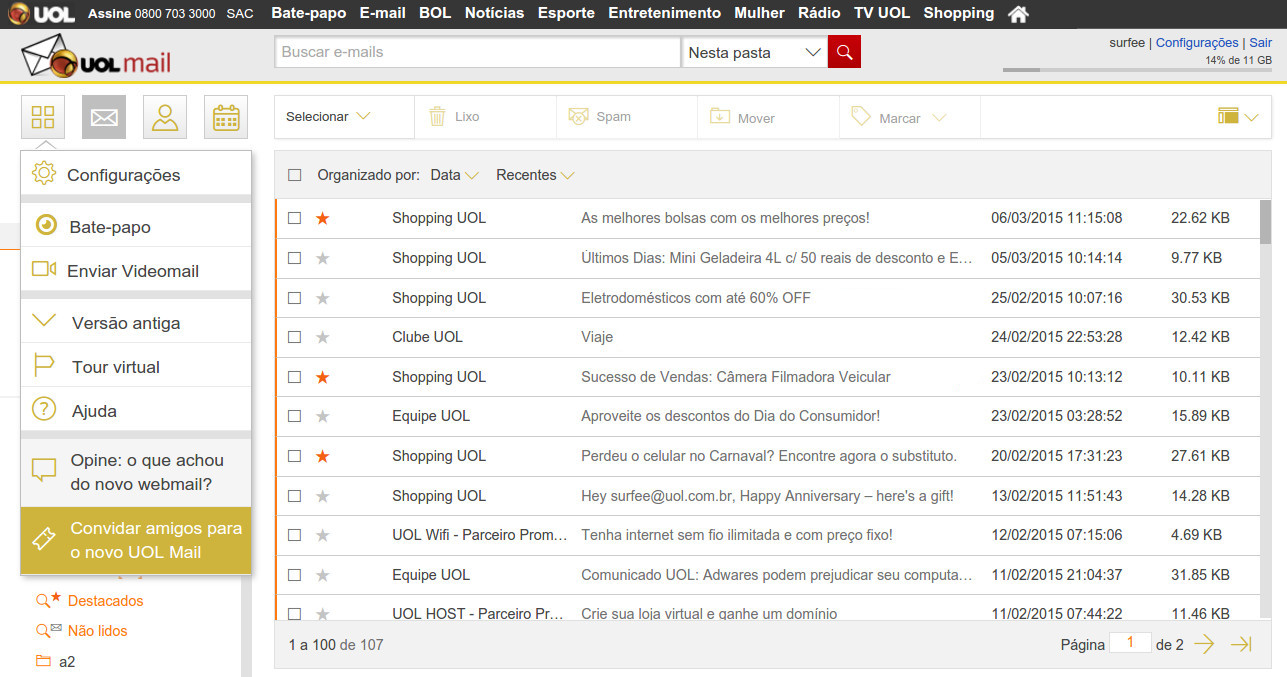Image resolution: width=1287 pixels, height=677 pixels.
Task: Choose Ajuda menu item
Action: 136,411
